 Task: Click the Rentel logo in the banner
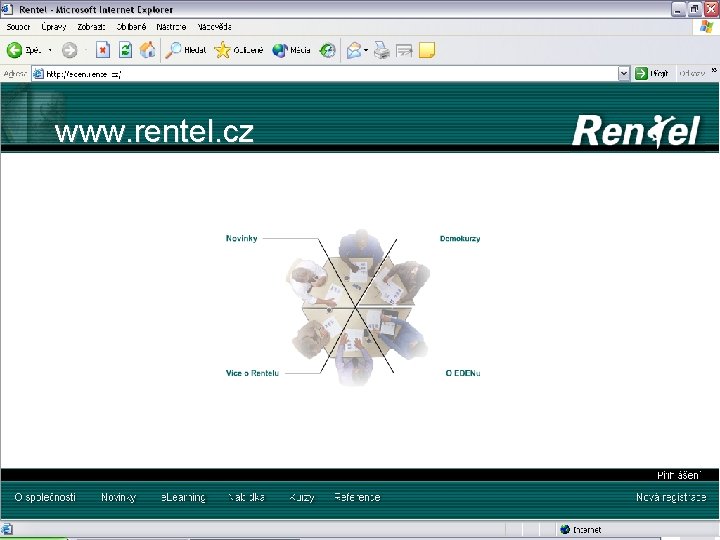(x=636, y=130)
